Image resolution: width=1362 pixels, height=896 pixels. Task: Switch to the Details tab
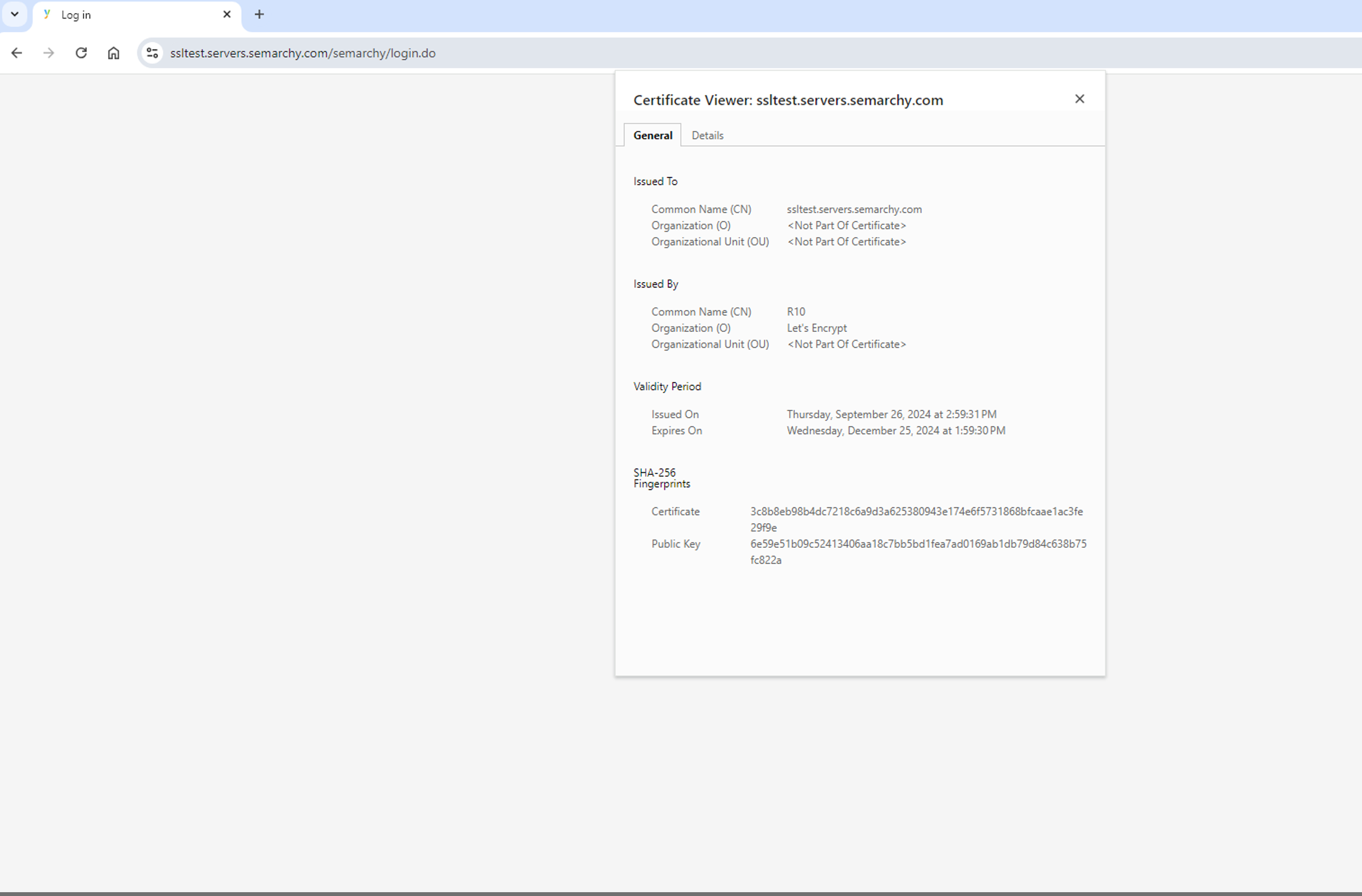click(x=708, y=136)
